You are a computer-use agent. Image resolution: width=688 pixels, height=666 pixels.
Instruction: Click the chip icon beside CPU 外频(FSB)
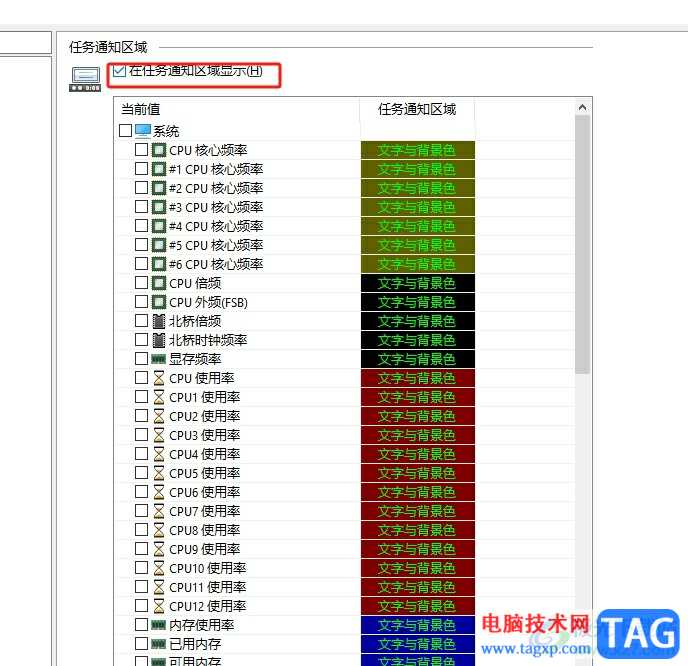click(x=159, y=302)
